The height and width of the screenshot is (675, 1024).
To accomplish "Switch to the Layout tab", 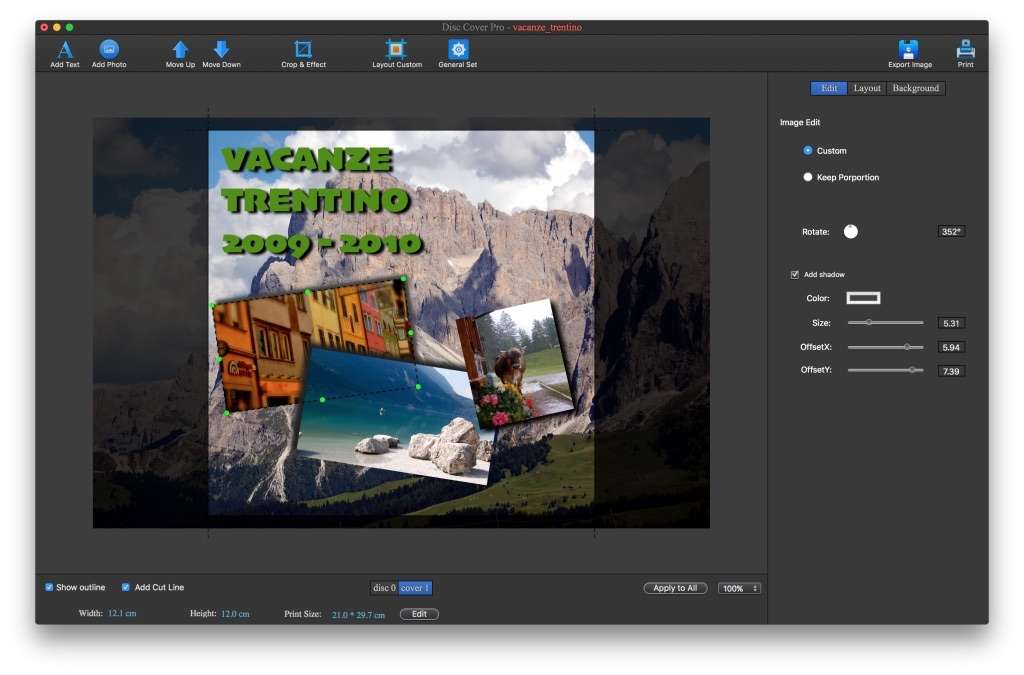I will point(867,88).
